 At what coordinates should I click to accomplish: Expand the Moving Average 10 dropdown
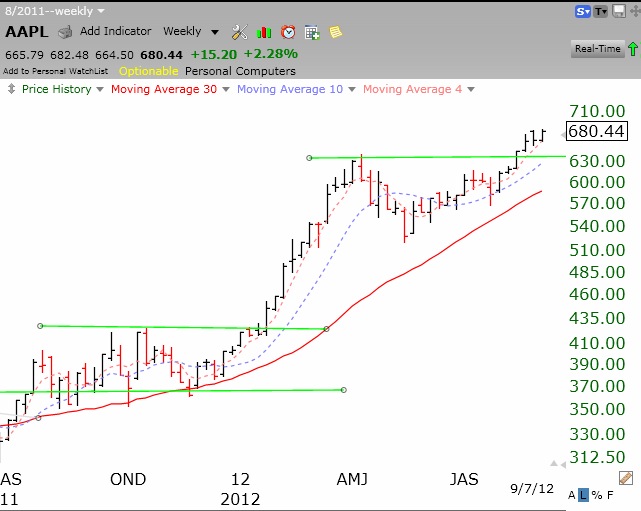click(x=352, y=90)
